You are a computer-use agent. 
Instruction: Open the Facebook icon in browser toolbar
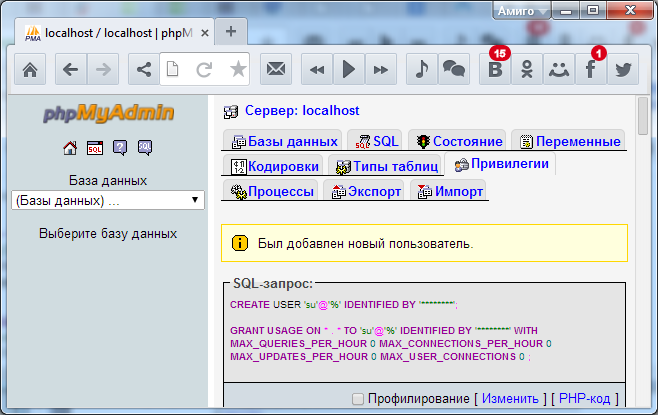(591, 69)
